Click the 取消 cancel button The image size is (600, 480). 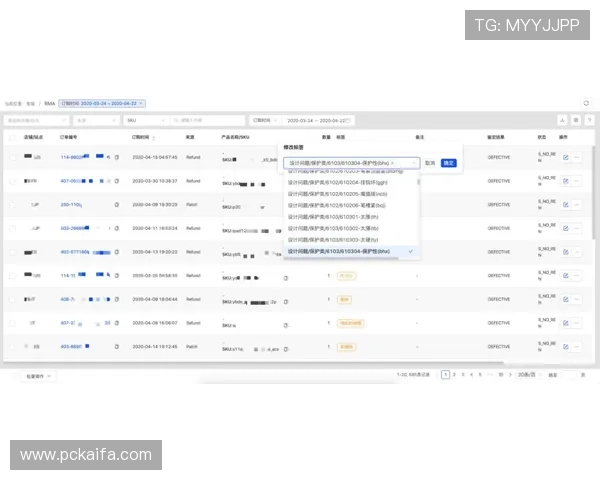430,162
